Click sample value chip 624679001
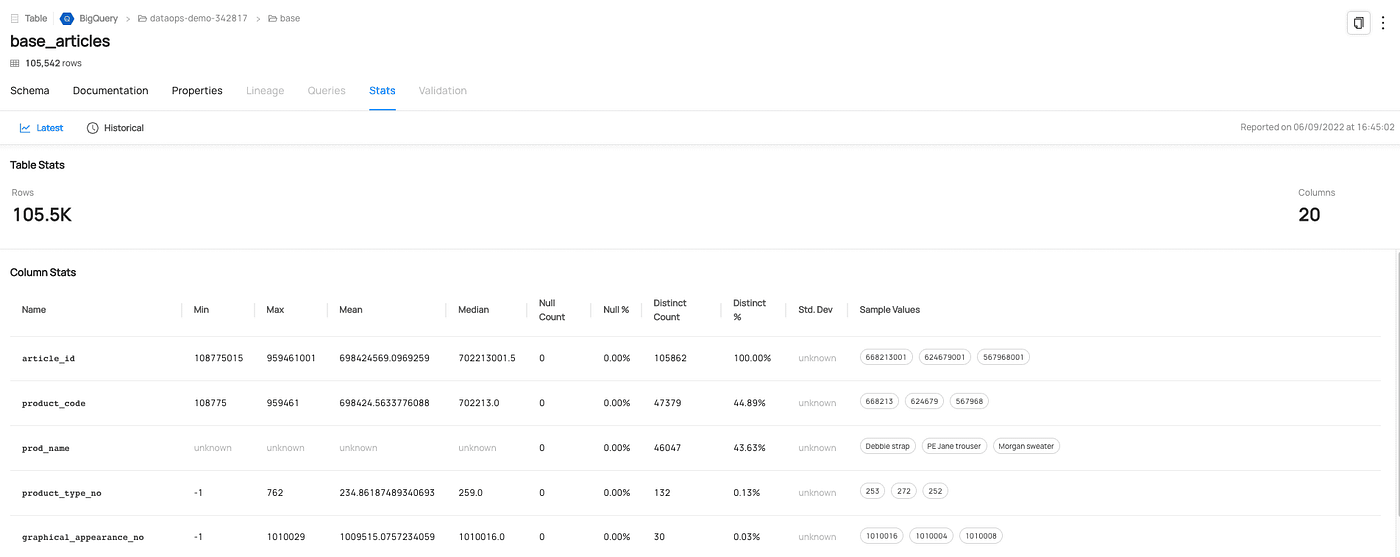 [945, 357]
